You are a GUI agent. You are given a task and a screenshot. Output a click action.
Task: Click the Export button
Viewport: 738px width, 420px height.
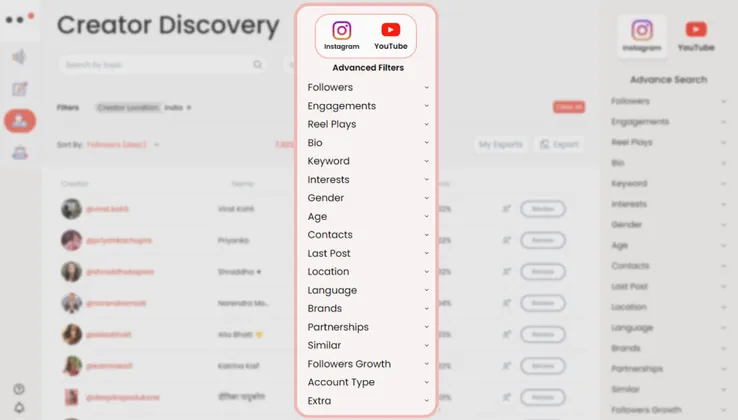[559, 144]
